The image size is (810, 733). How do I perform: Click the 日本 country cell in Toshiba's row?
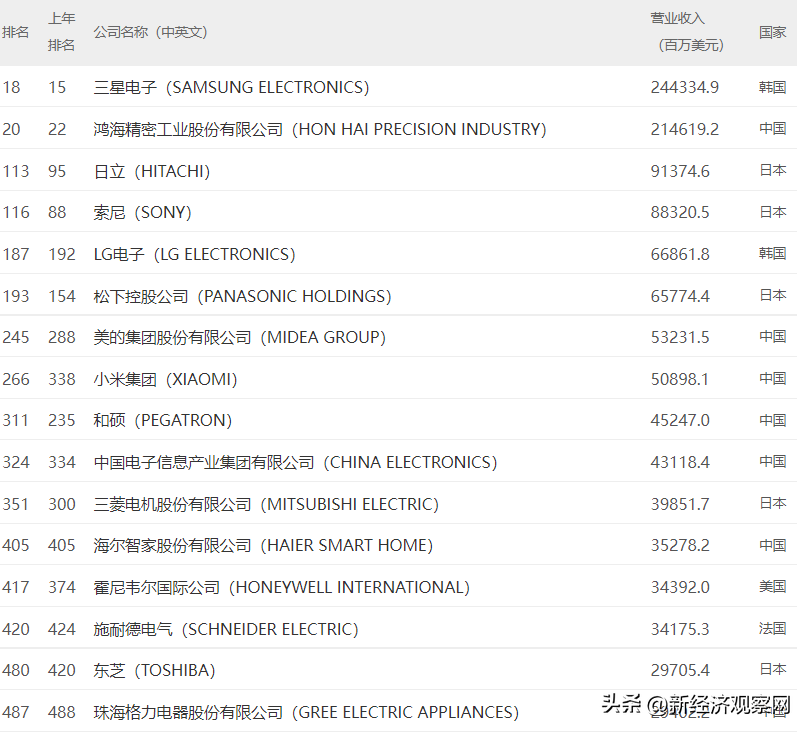point(772,670)
